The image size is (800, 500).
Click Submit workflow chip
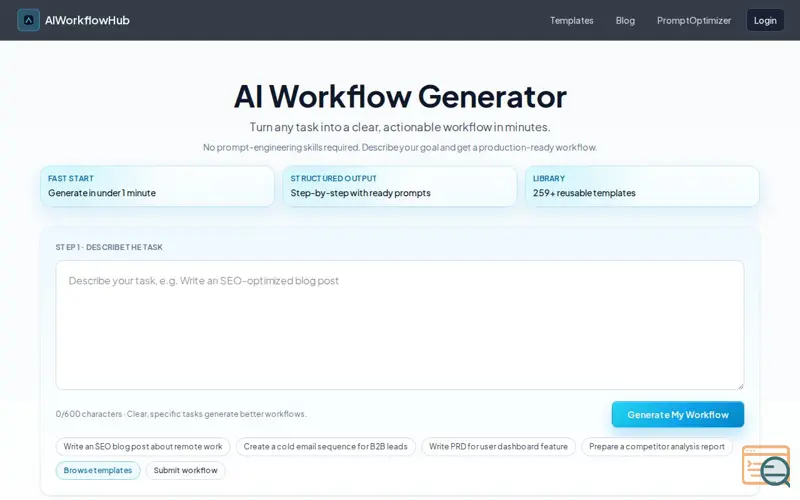click(x=186, y=470)
